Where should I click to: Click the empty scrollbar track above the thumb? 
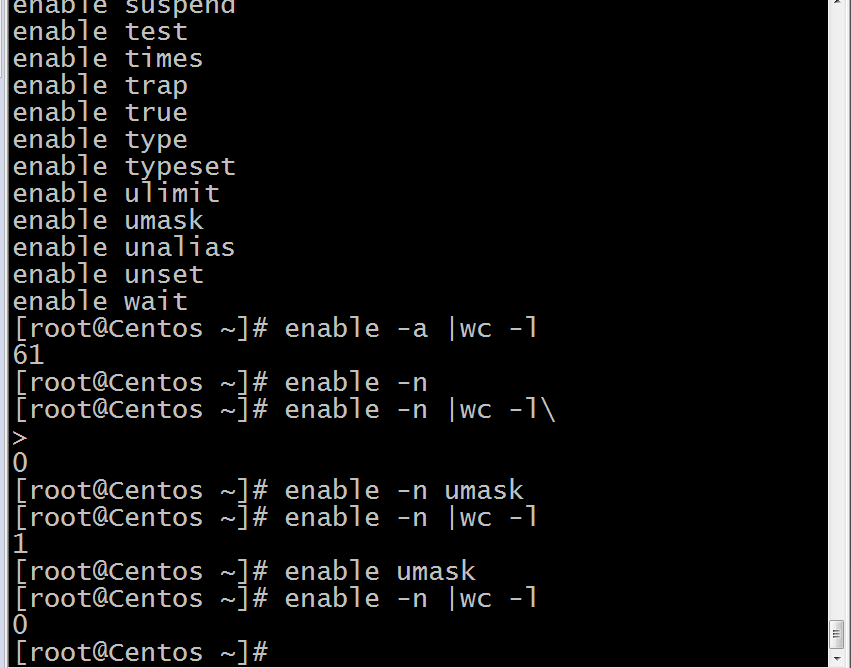[839, 314]
